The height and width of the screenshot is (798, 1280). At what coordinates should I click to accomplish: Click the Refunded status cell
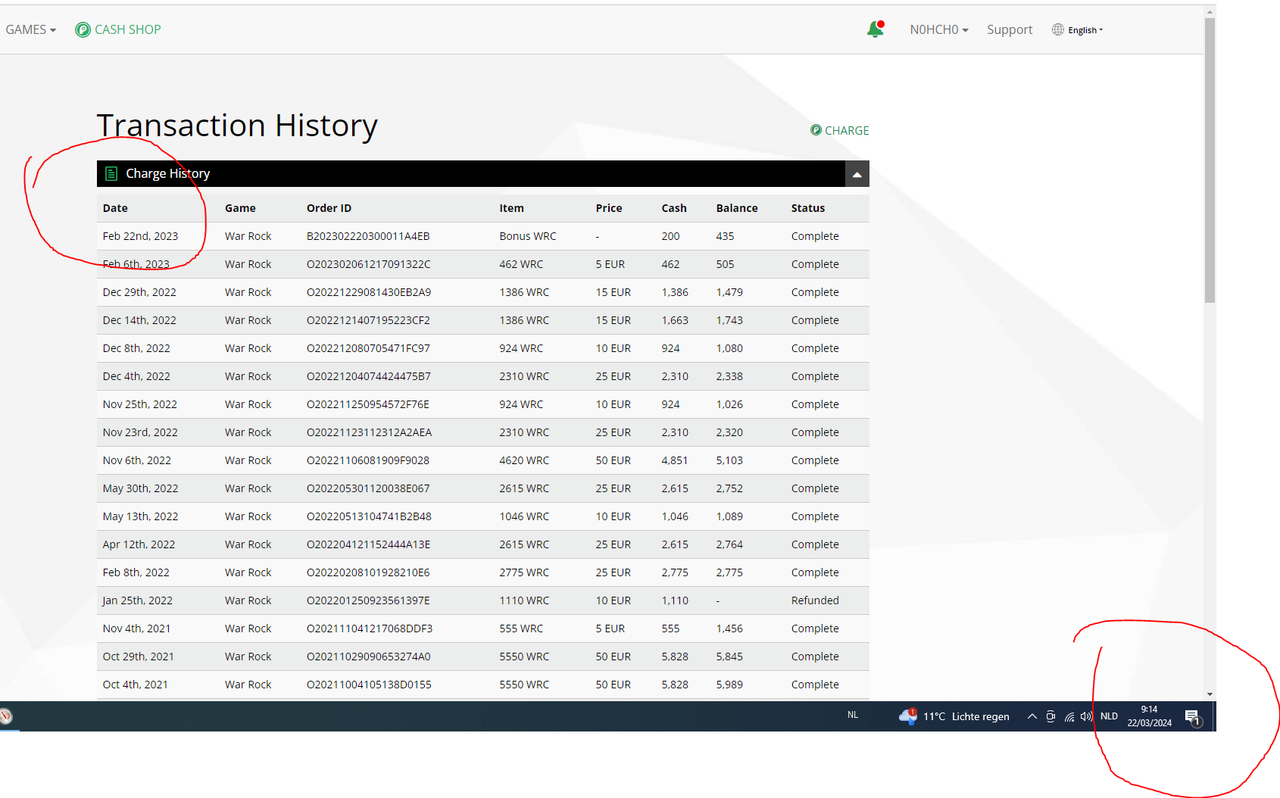pyautogui.click(x=815, y=600)
